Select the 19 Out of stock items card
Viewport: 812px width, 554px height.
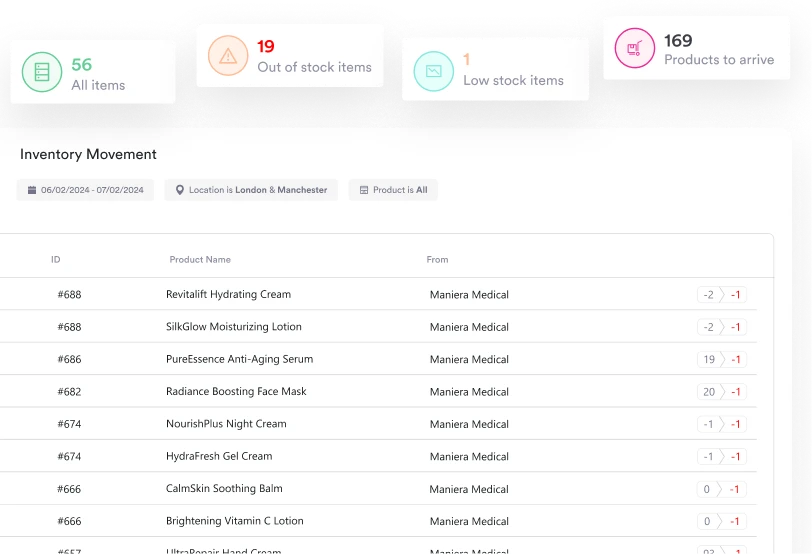(290, 56)
